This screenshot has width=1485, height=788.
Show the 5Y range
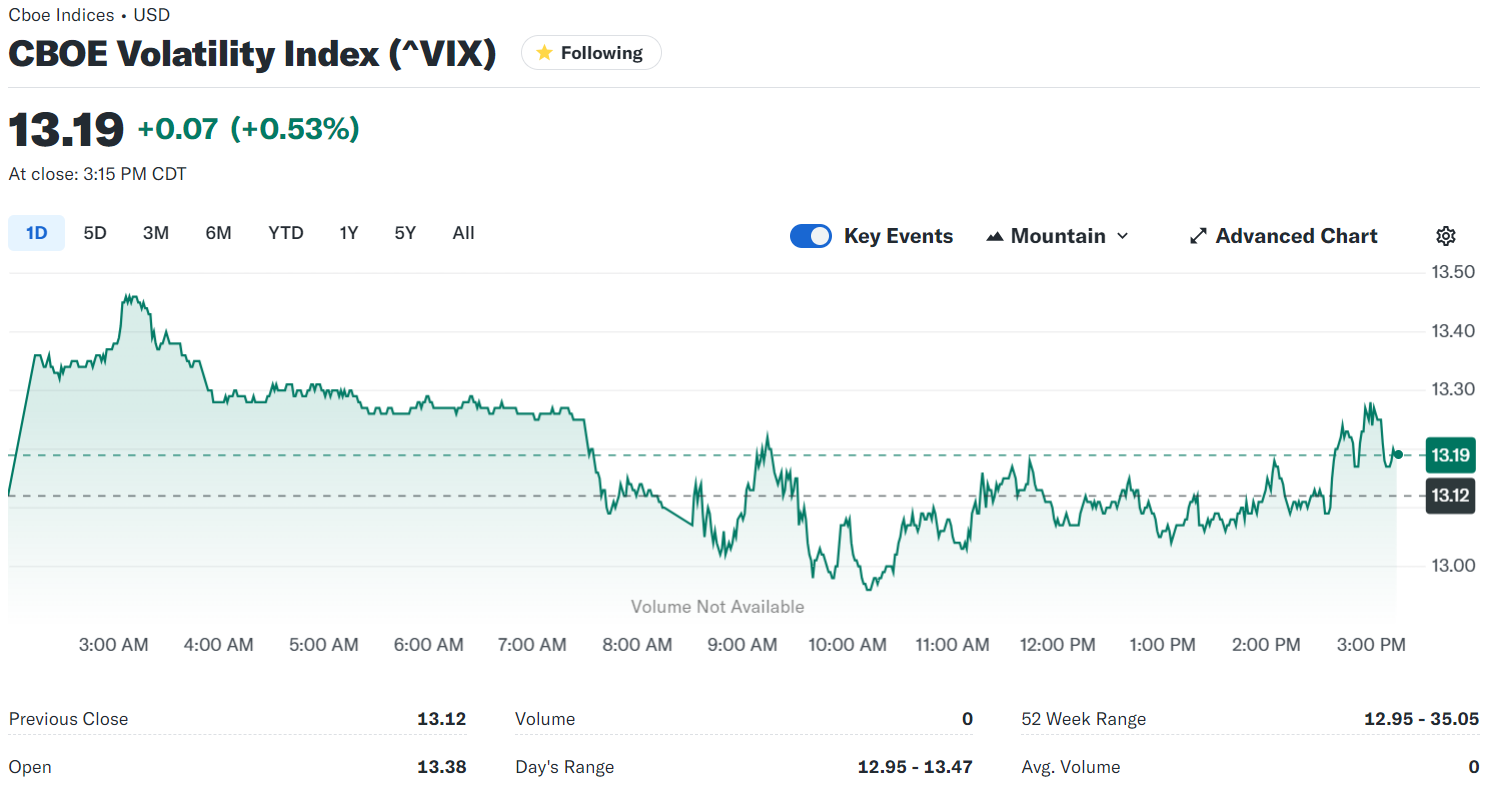(x=405, y=233)
